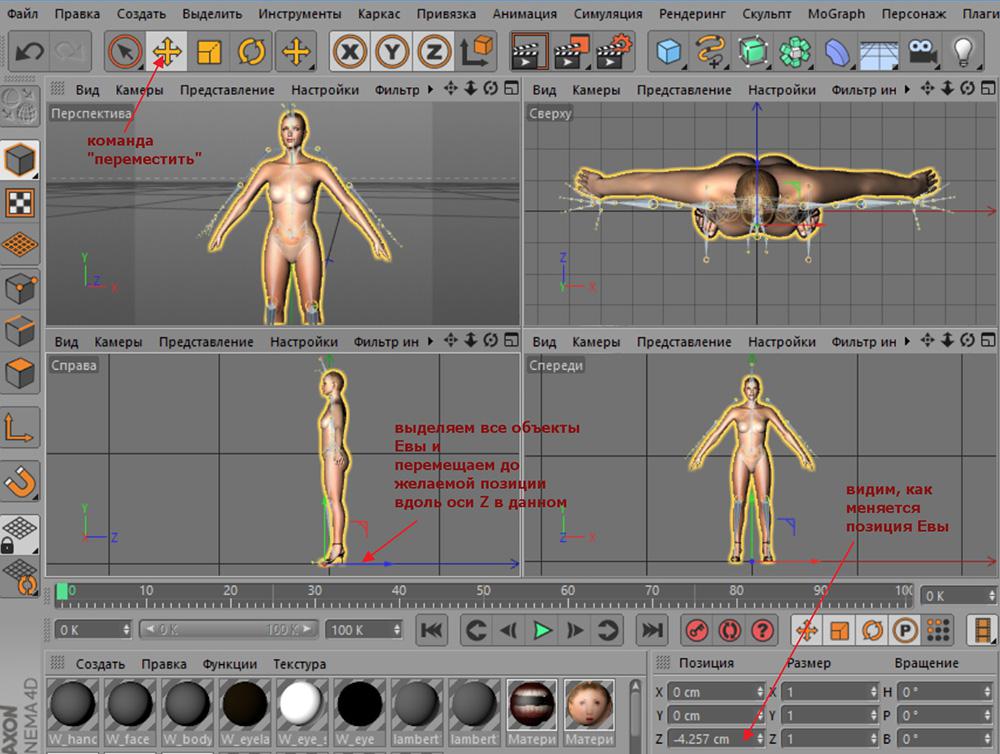
Task: Toggle X axis lock
Action: pos(350,50)
